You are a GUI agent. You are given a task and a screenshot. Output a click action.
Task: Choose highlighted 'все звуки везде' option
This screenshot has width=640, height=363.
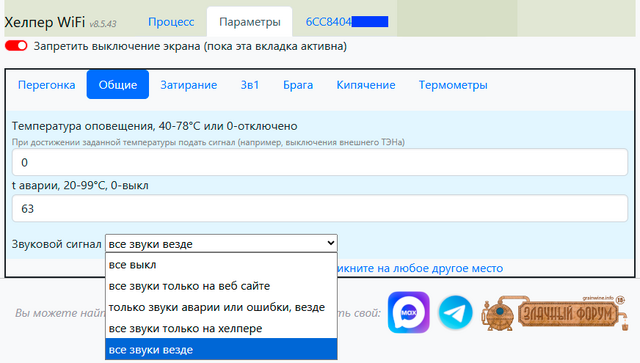(221, 350)
